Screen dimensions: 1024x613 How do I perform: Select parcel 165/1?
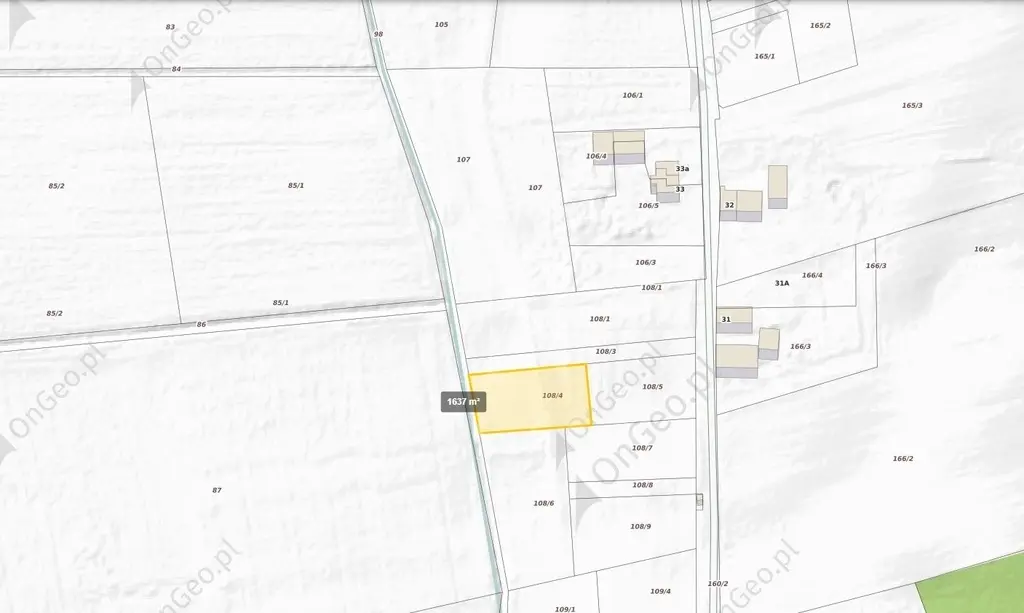point(764,56)
